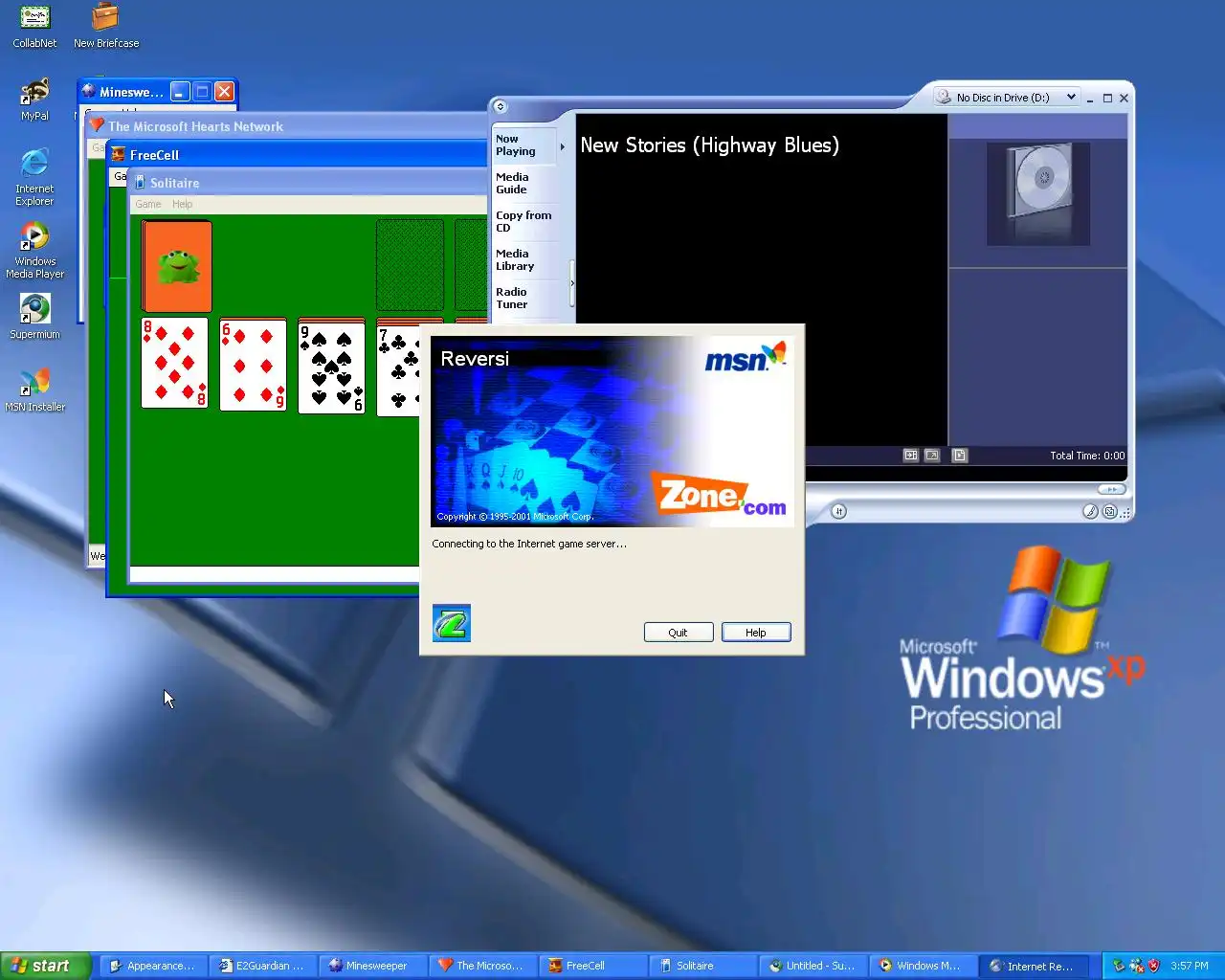The height and width of the screenshot is (980, 1225).
Task: Open the Windows Start menu
Action: pyautogui.click(x=45, y=966)
